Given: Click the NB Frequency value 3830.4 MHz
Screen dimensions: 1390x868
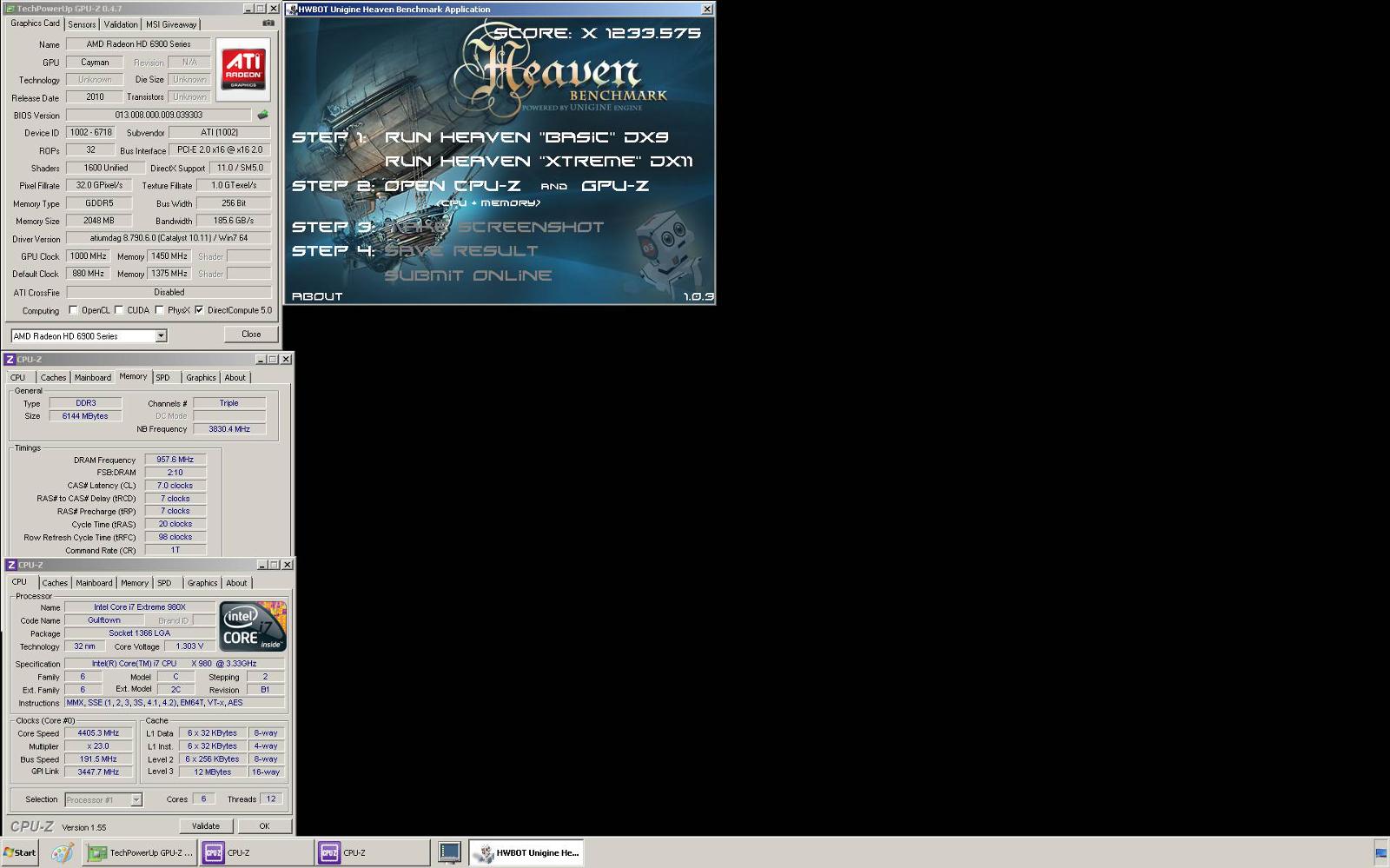Looking at the screenshot, I should tap(229, 429).
